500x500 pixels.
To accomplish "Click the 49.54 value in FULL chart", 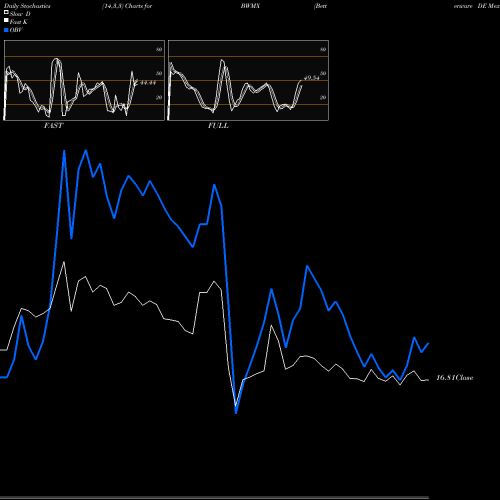I will [312, 78].
